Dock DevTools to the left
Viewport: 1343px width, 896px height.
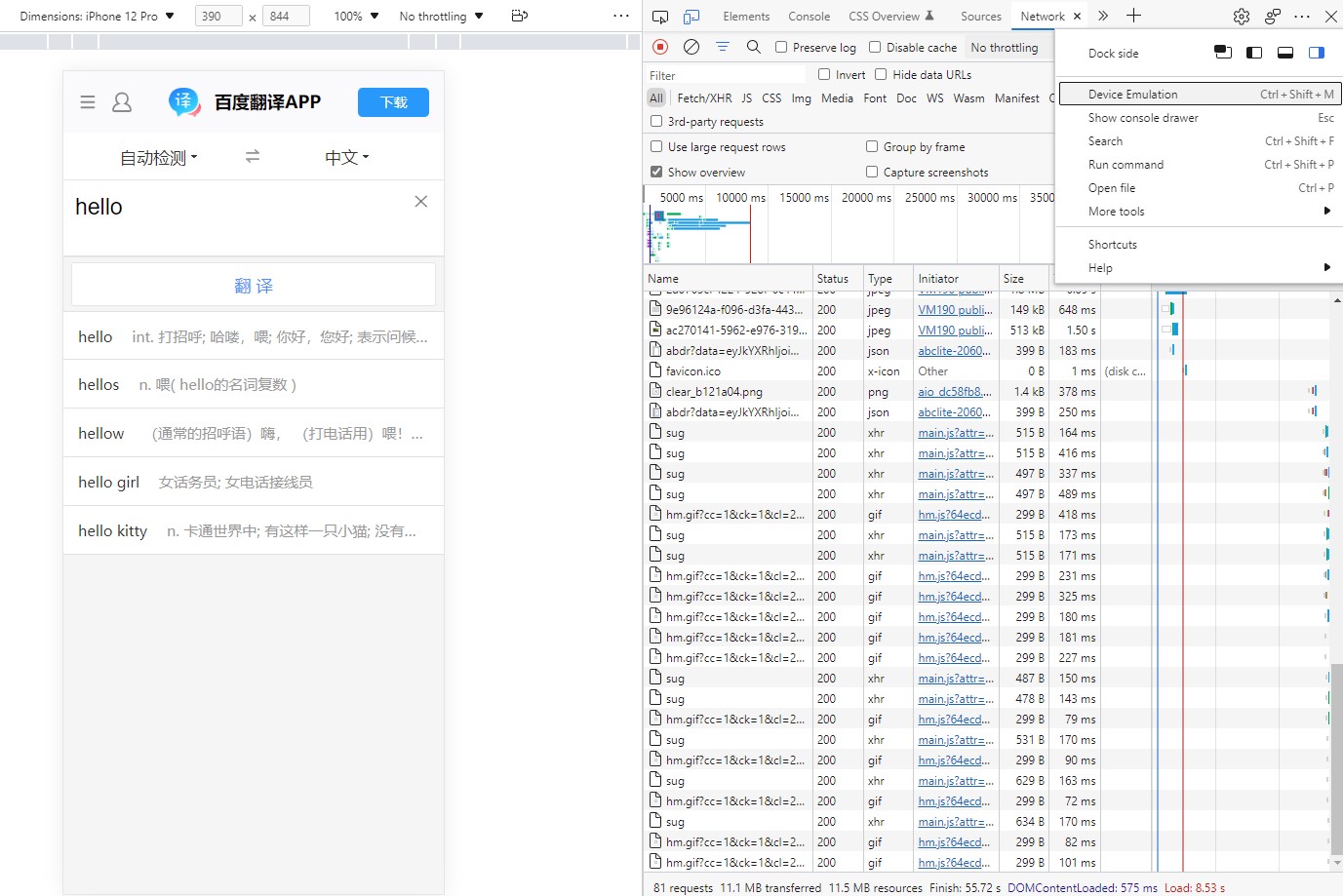pyautogui.click(x=1254, y=53)
